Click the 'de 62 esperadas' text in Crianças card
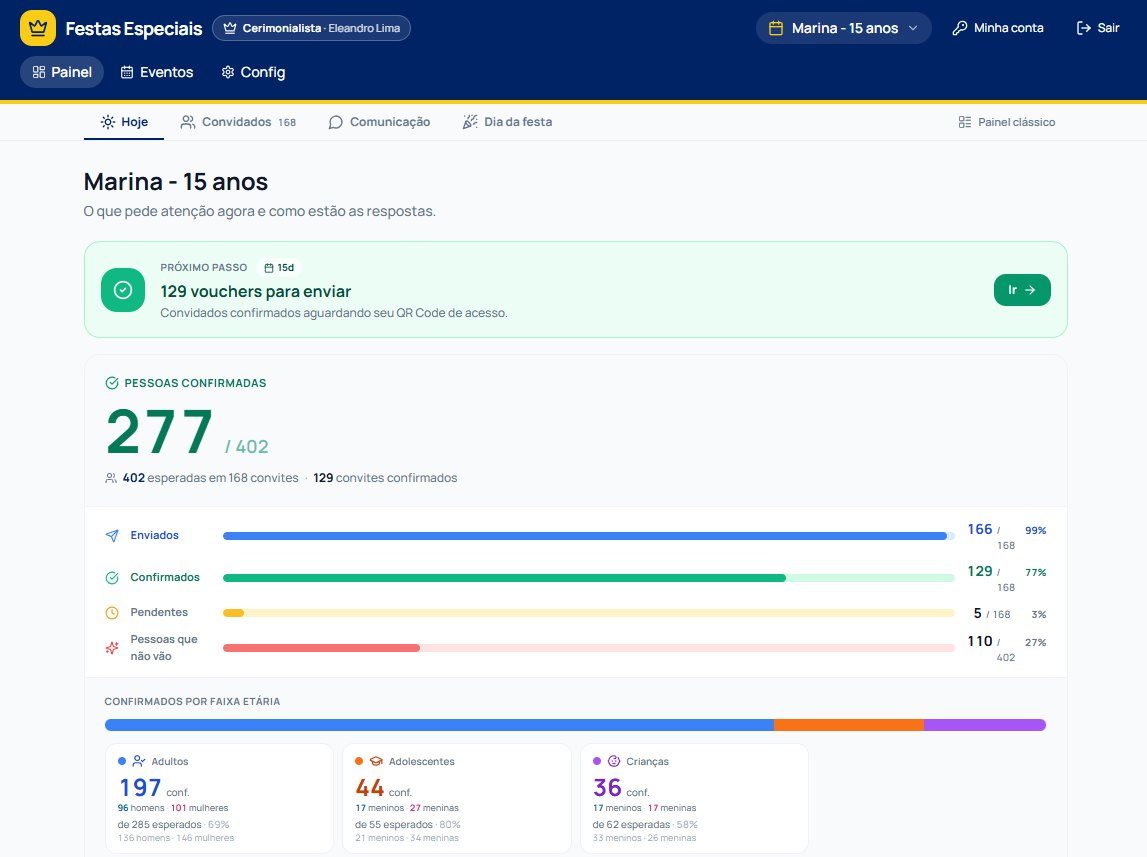The width and height of the screenshot is (1147, 857). (631, 825)
